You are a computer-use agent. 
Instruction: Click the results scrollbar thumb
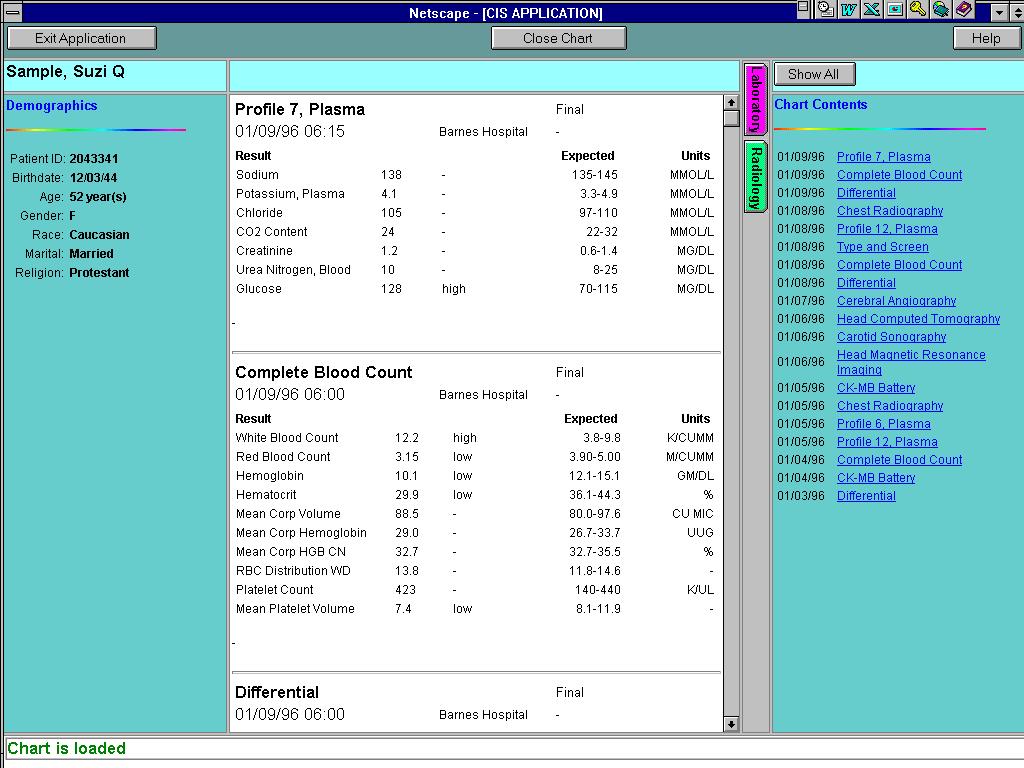point(731,119)
